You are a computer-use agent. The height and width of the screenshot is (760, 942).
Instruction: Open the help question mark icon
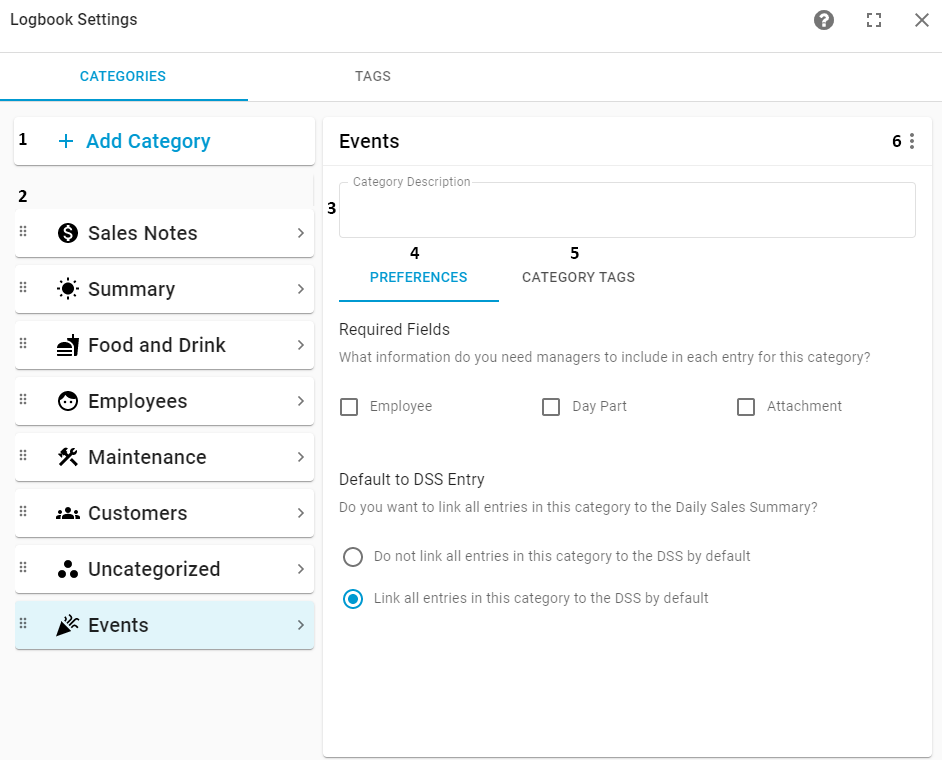point(823,20)
